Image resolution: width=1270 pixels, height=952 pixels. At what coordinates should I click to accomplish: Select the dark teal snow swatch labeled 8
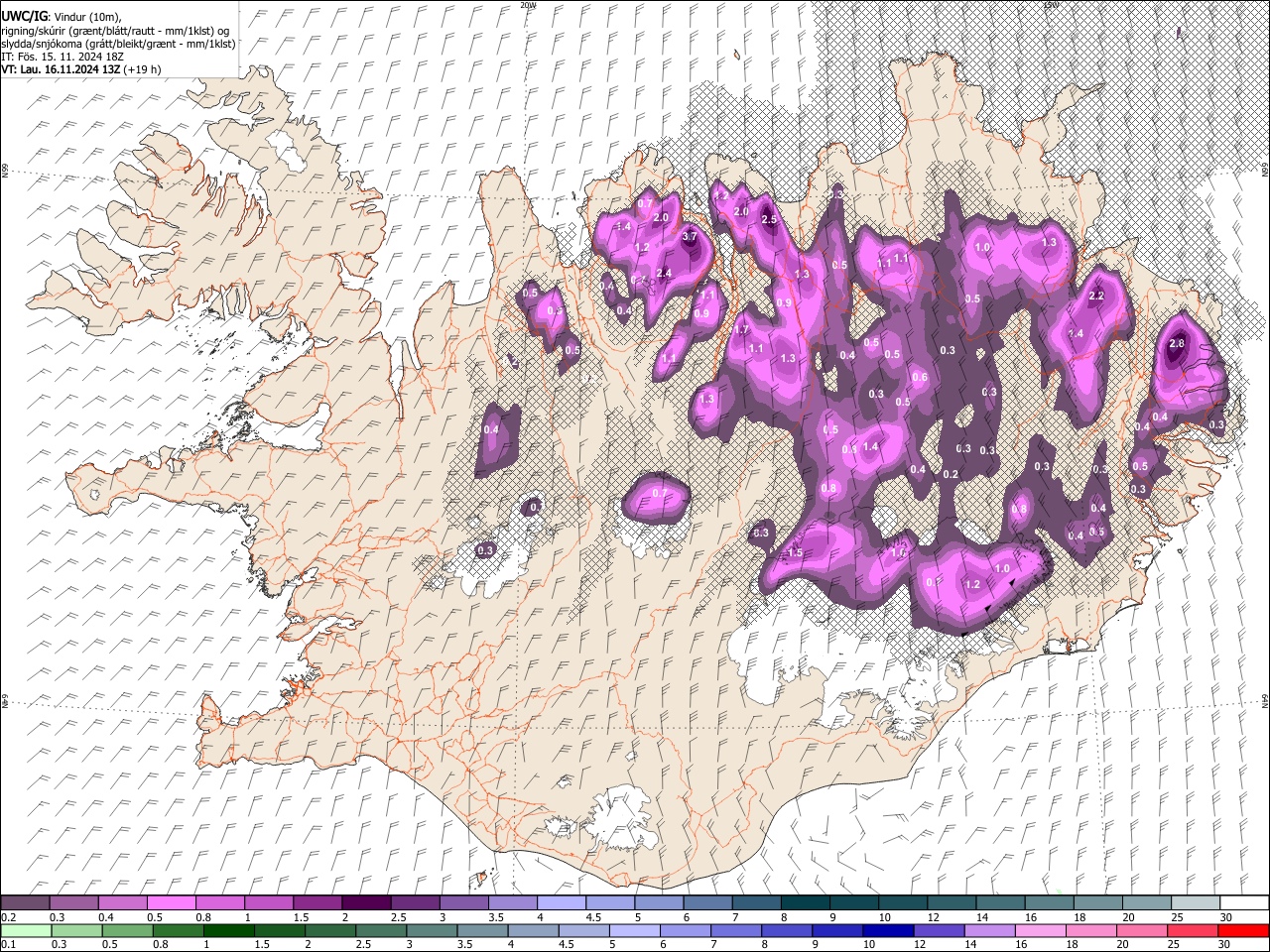coord(805,903)
